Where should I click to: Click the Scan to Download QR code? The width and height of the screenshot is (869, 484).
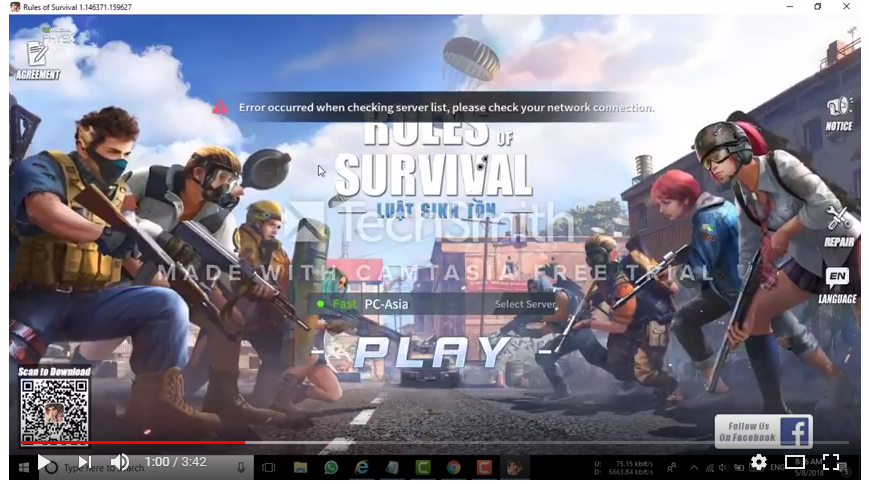point(54,411)
